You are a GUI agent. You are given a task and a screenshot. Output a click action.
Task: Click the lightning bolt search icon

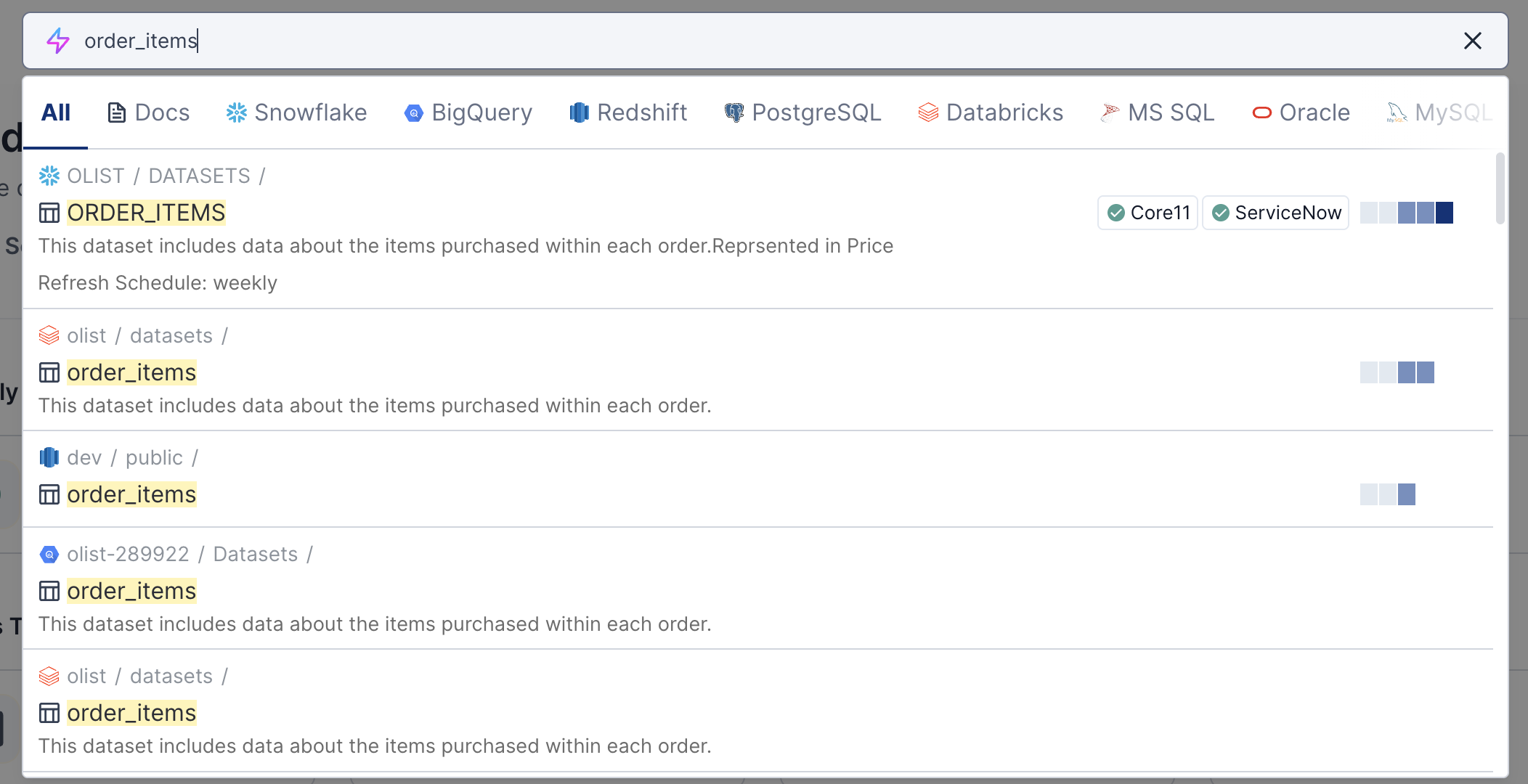[x=58, y=41]
